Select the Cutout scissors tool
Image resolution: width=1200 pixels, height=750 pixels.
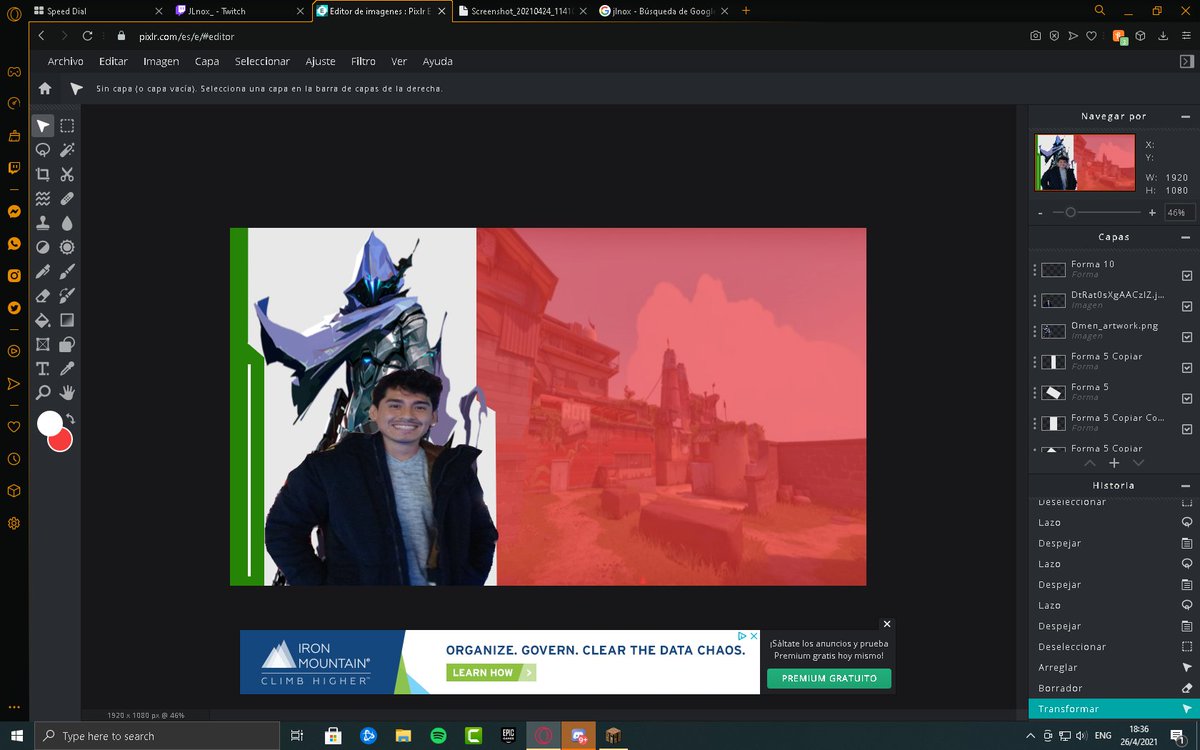(67, 174)
